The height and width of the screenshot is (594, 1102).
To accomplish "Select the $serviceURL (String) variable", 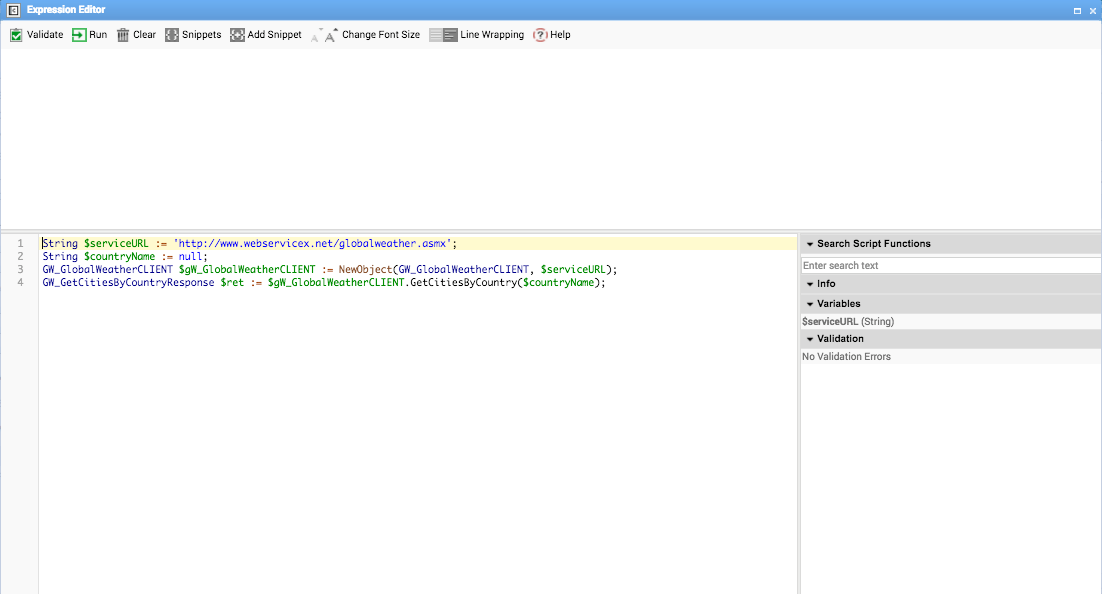I will [x=848, y=321].
